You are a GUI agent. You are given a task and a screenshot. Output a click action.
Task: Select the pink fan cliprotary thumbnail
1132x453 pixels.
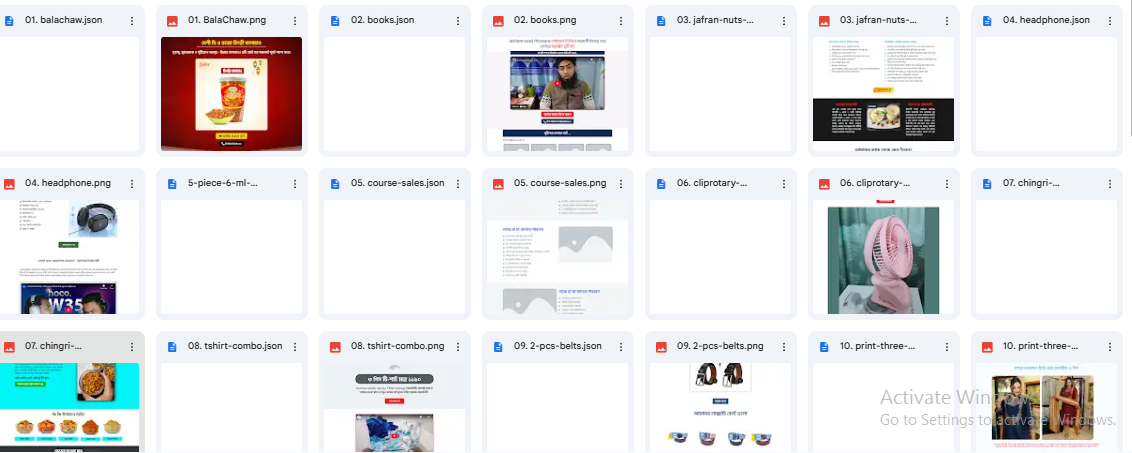tap(884, 257)
